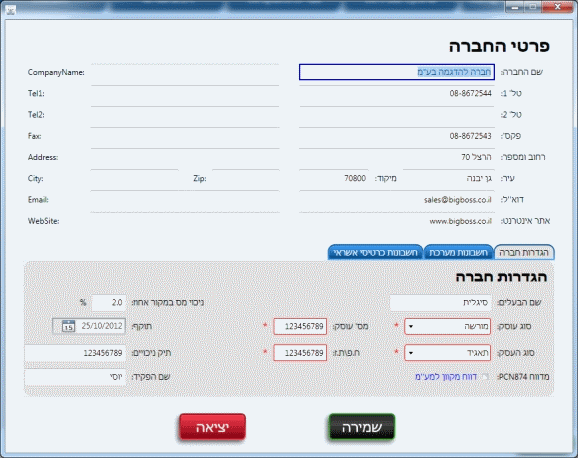Switch to the הגדרות חברה tab
The image size is (578, 458).
click(x=524, y=253)
